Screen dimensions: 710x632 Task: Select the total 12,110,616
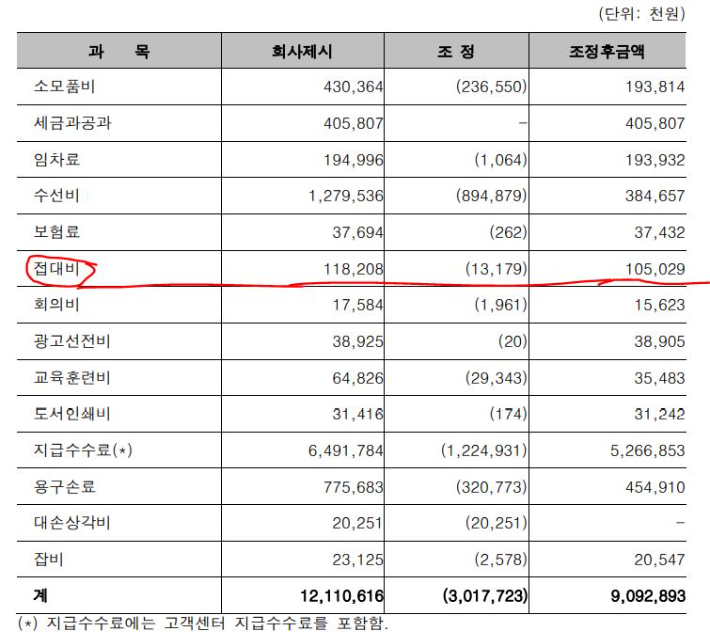click(x=342, y=596)
